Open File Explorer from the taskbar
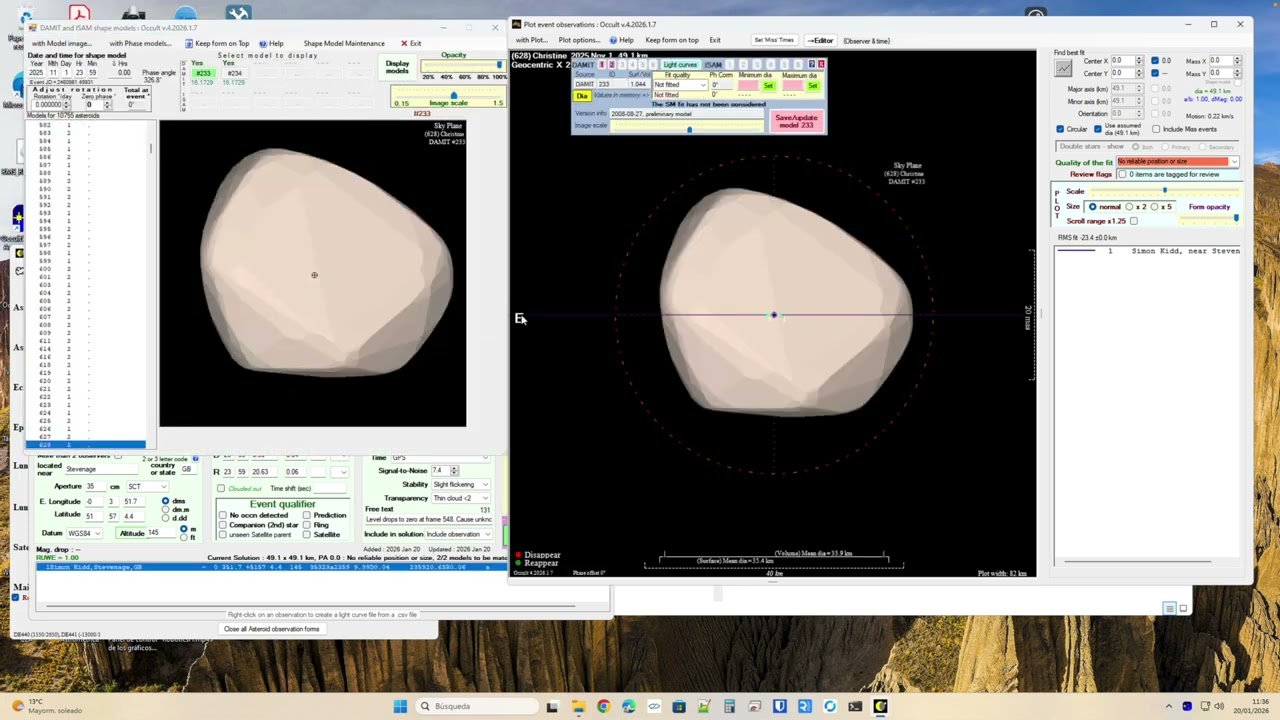Image resolution: width=1280 pixels, height=720 pixels. click(x=578, y=706)
